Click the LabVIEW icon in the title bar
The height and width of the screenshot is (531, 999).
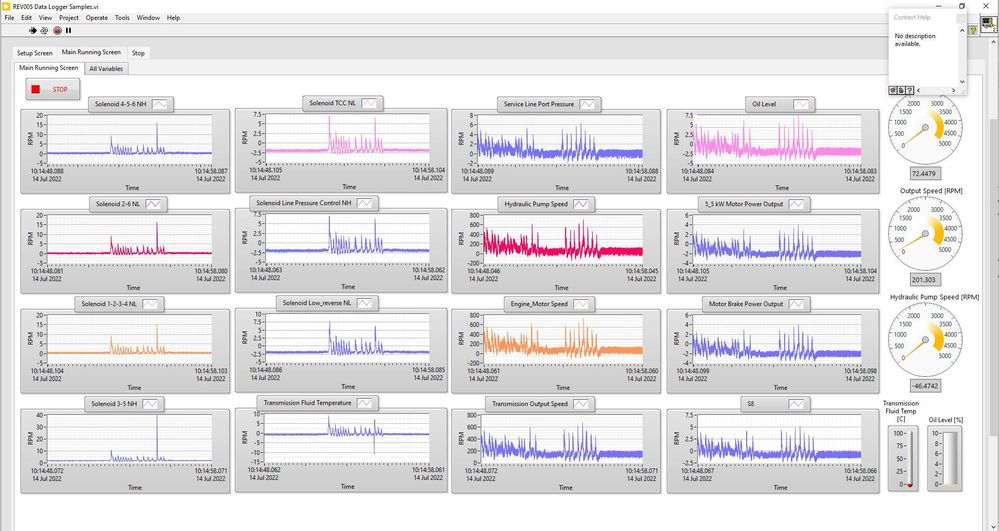tap(6, 6)
